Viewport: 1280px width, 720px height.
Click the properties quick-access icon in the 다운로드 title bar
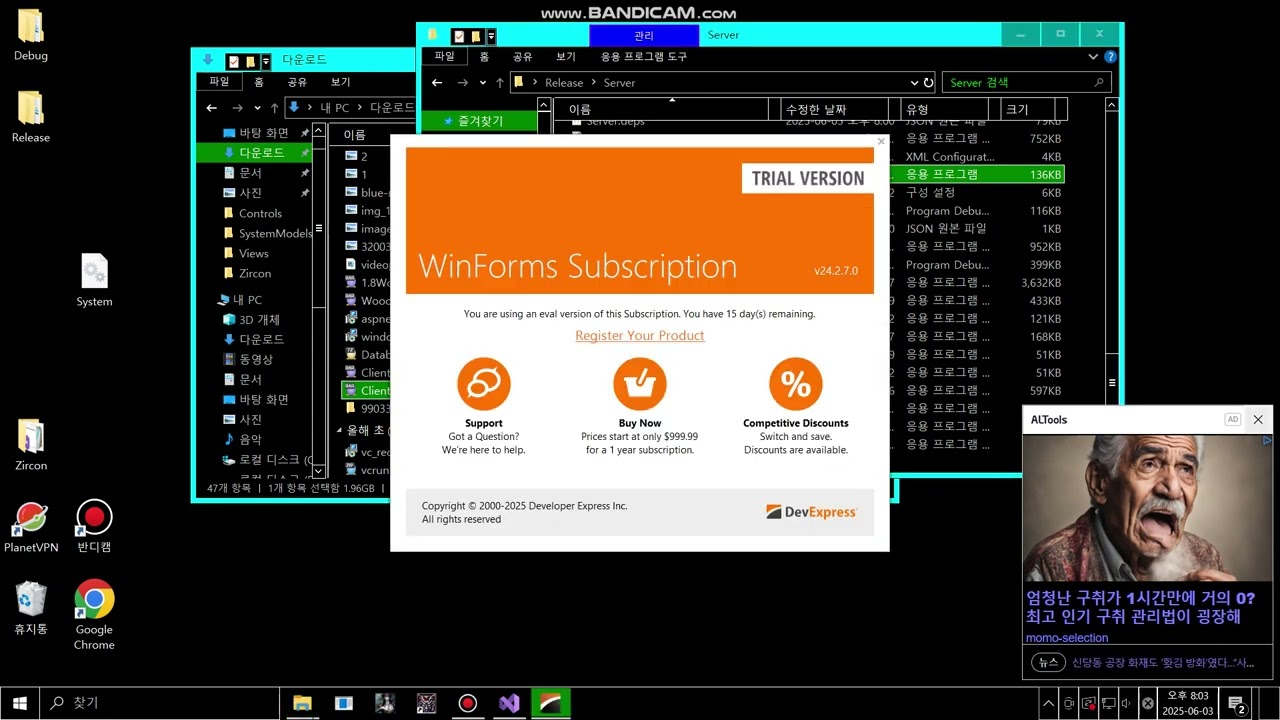(x=233, y=61)
